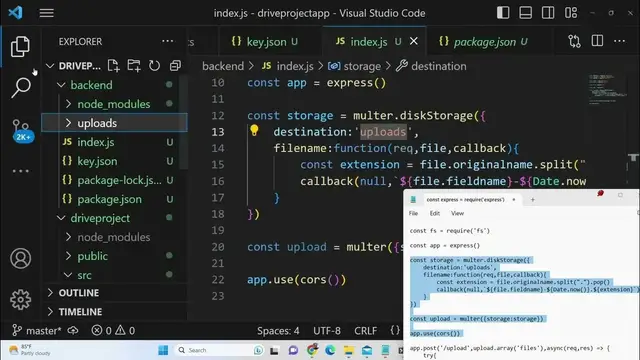
Task: Click the taskbar Search box
Action: click(x=220, y=350)
